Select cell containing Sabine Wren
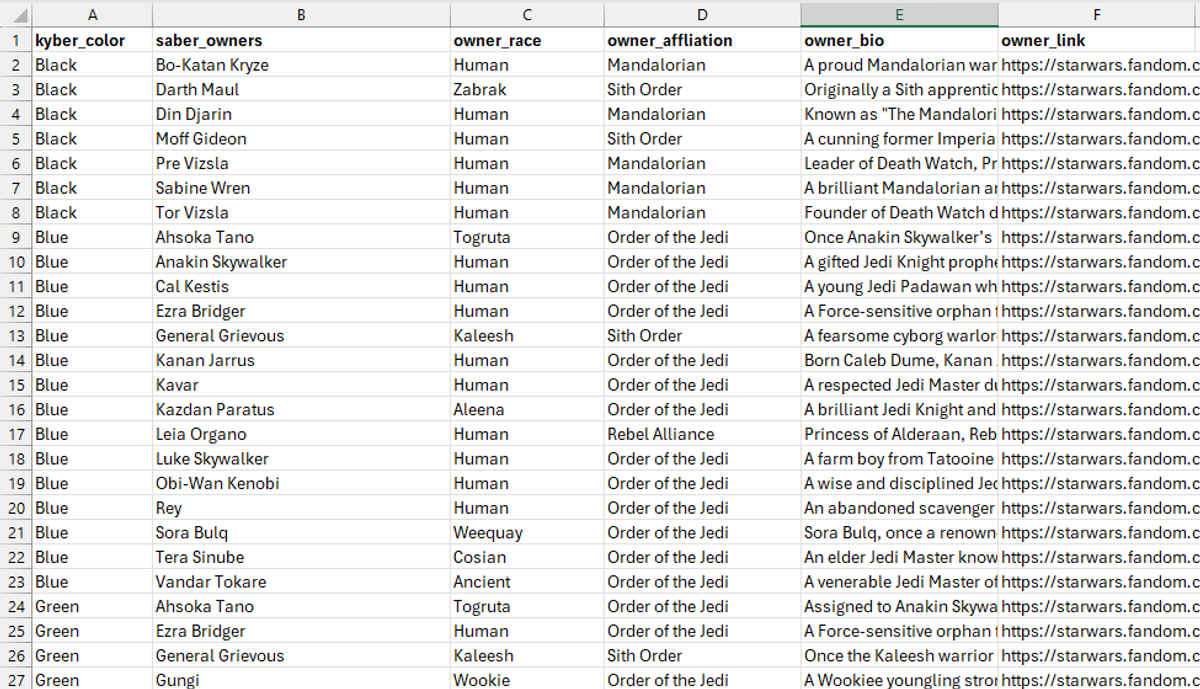This screenshot has width=1200, height=689. (301, 188)
